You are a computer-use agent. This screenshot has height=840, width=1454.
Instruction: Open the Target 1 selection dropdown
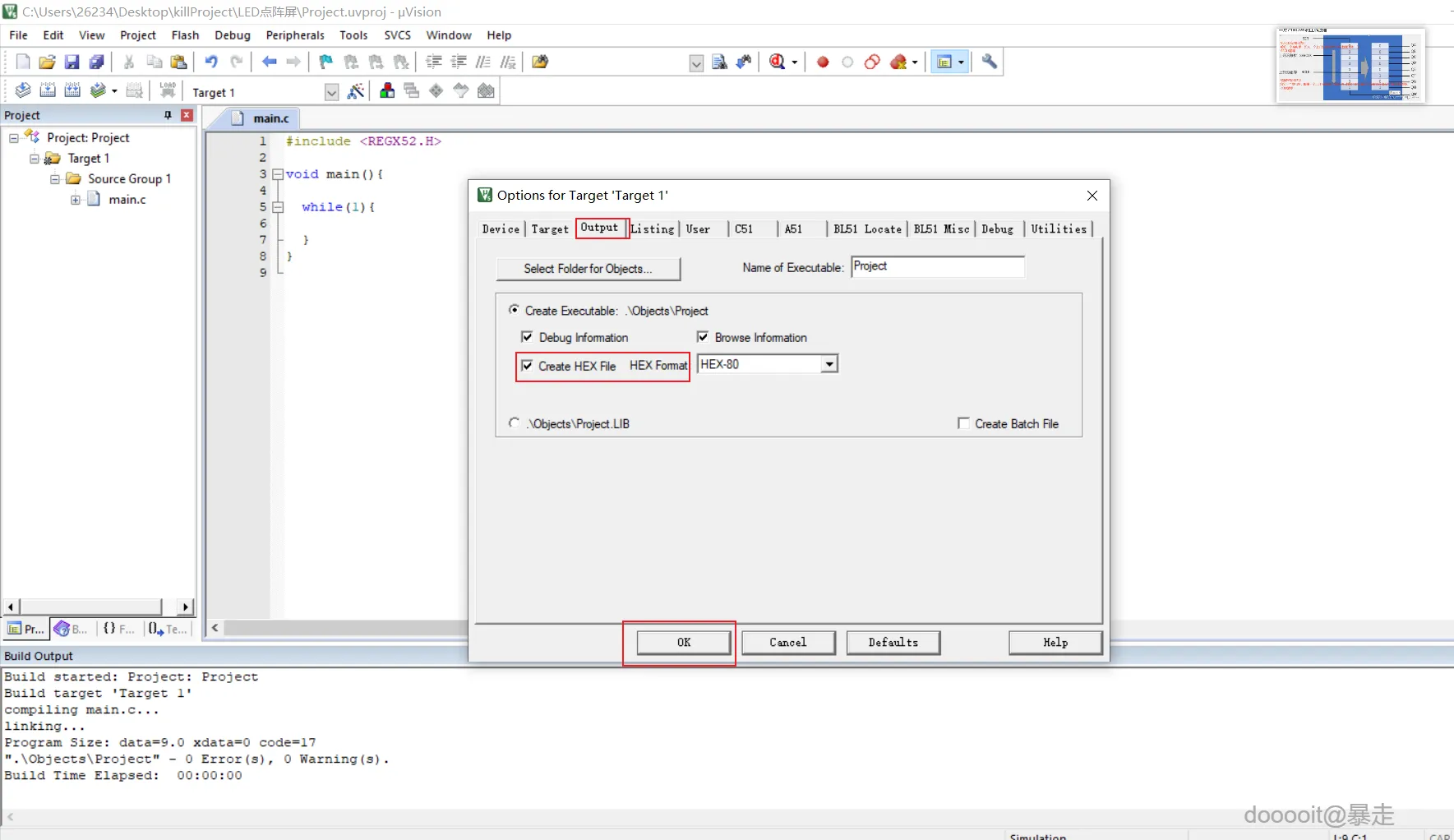pyautogui.click(x=331, y=92)
